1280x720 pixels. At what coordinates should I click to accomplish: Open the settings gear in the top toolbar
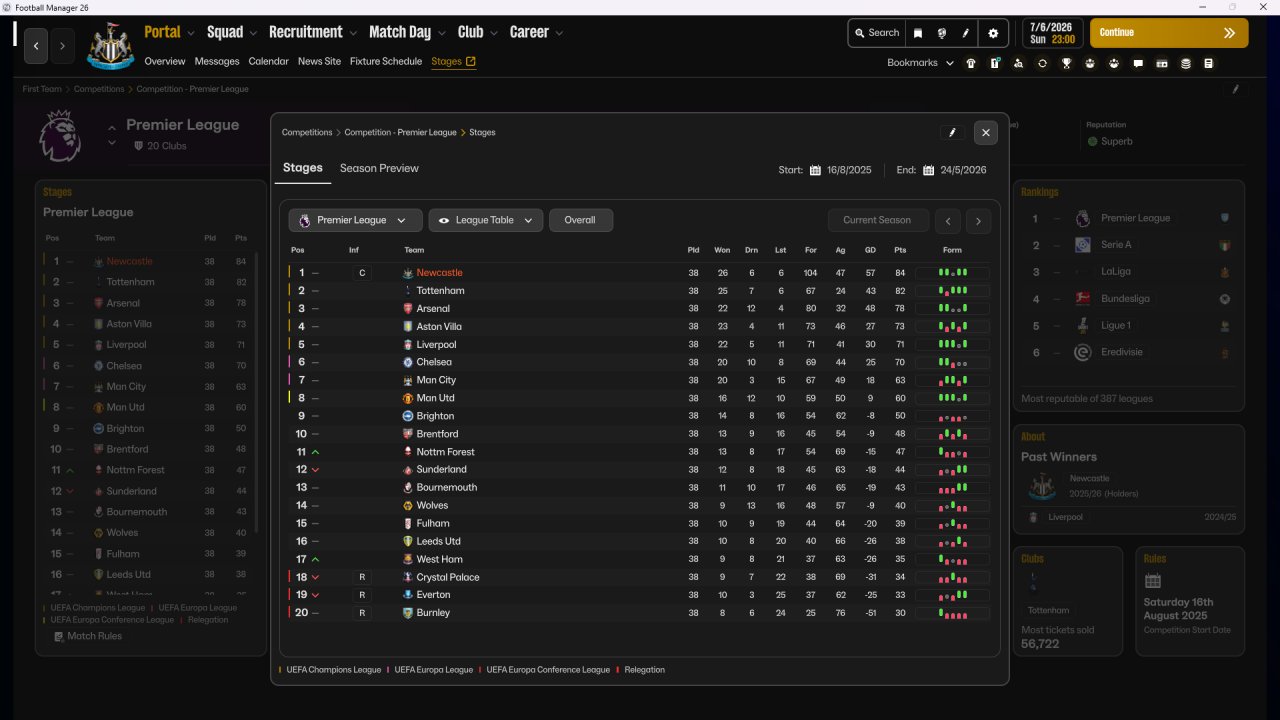(x=993, y=33)
